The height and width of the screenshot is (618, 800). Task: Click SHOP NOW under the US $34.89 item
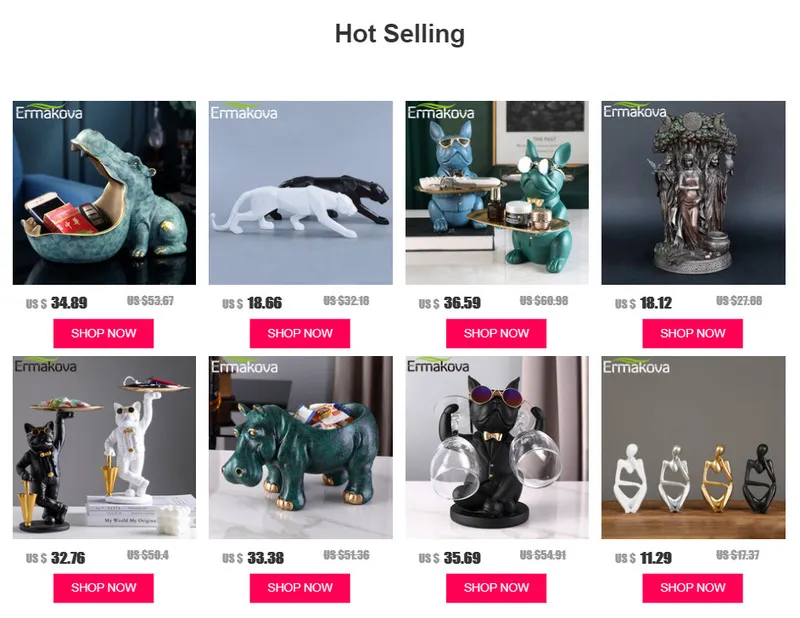[104, 333]
